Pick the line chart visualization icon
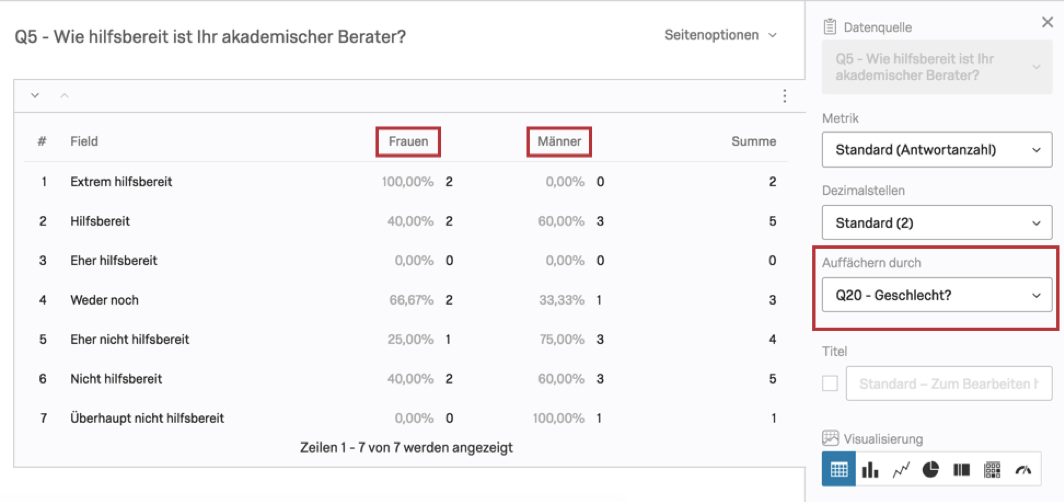 (900, 469)
